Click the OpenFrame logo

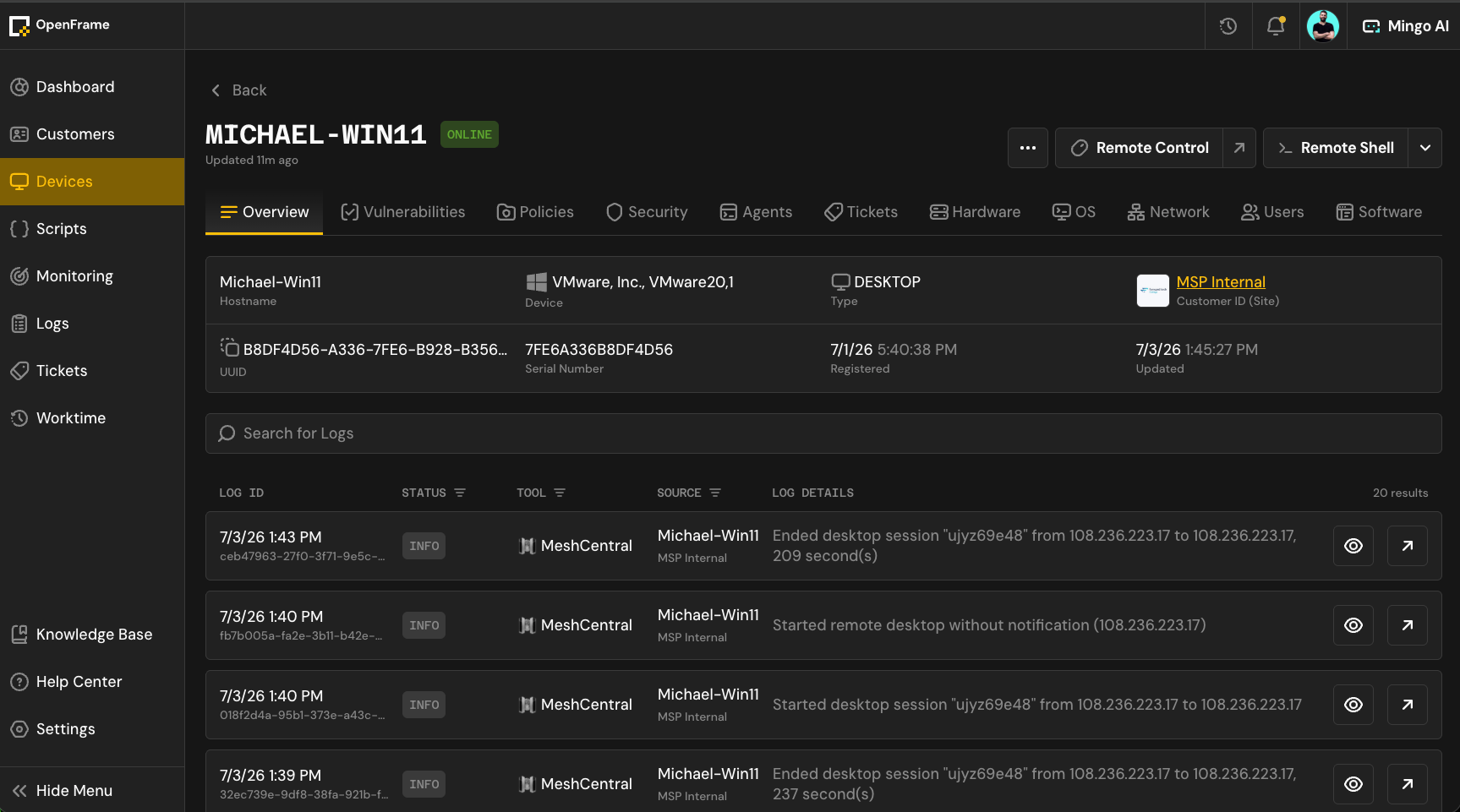coord(59,25)
